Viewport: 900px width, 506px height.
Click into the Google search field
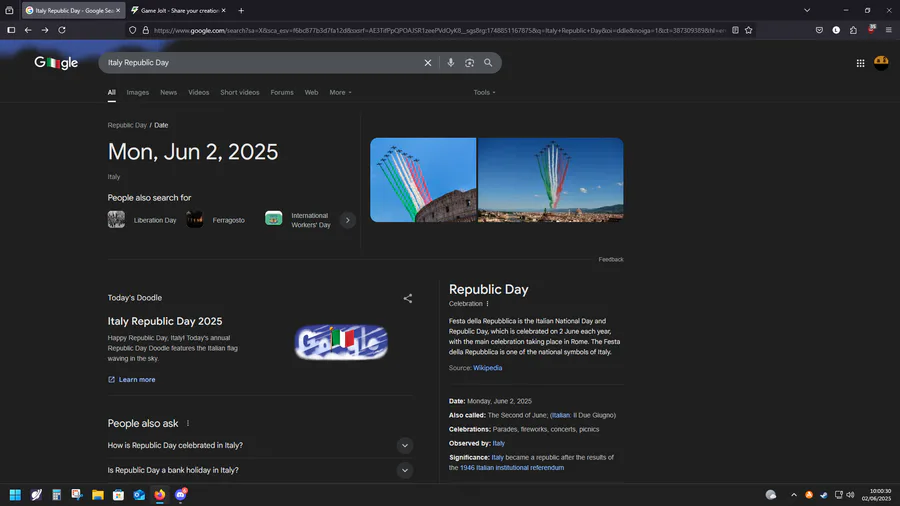(x=261, y=63)
